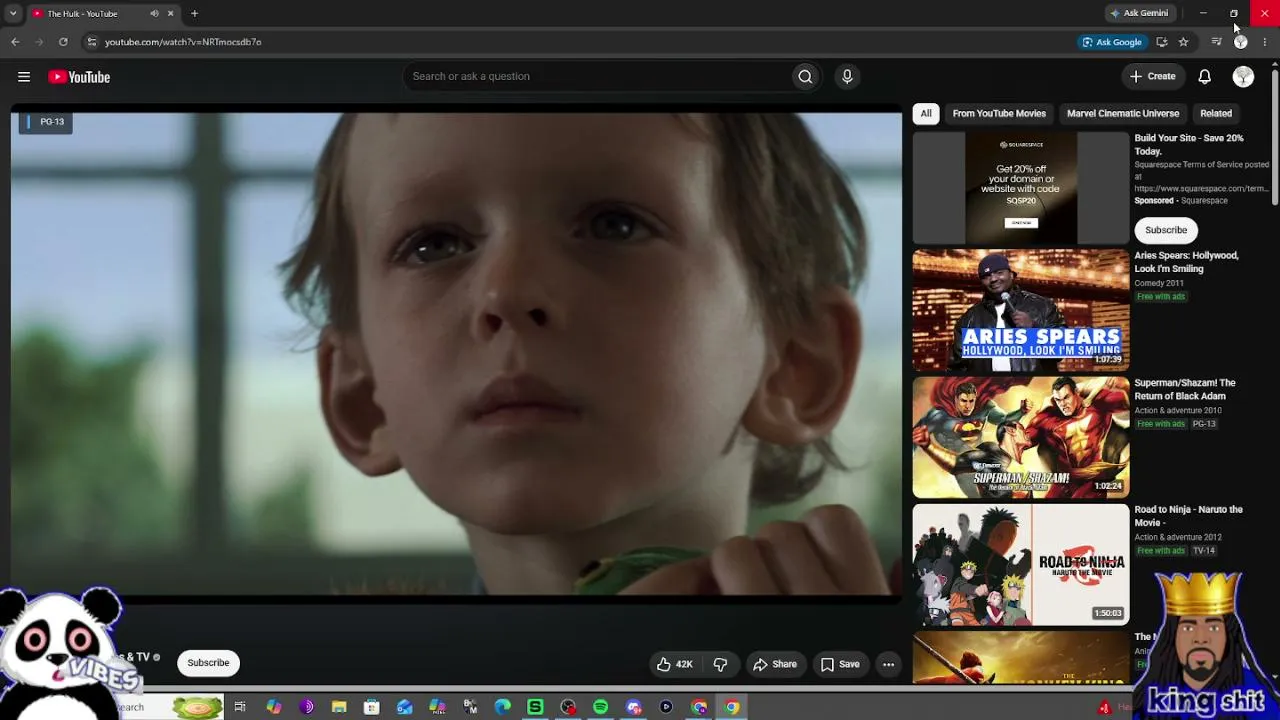Click the 'Action & adventure 2010' text
Screen dimensions: 1280x720
coord(1178,410)
